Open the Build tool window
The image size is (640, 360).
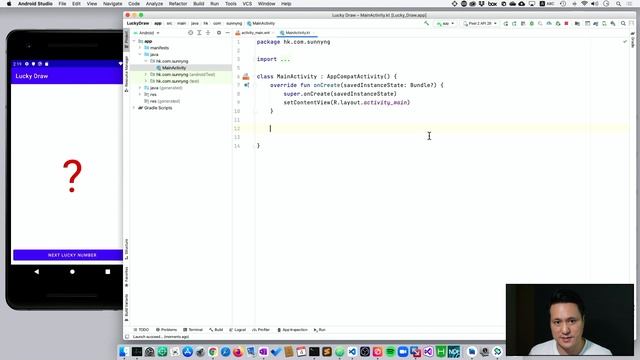(216, 330)
